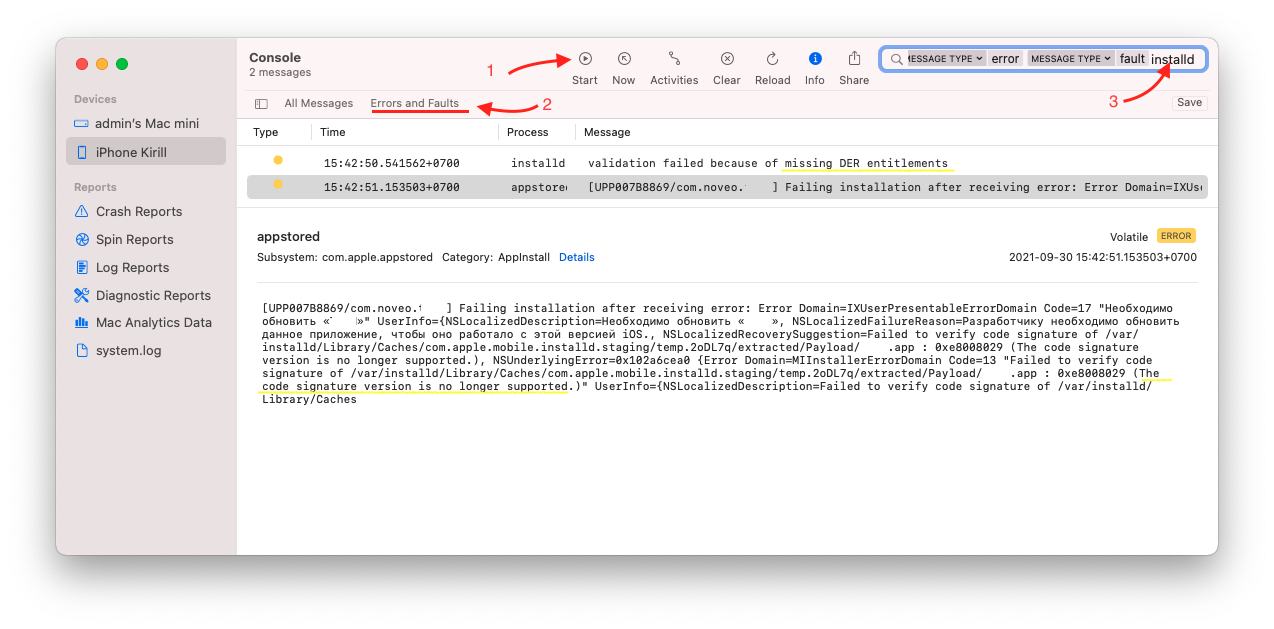Toggle the Info pane icon
Viewport: 1274px width, 629px height.
pyautogui.click(x=815, y=60)
